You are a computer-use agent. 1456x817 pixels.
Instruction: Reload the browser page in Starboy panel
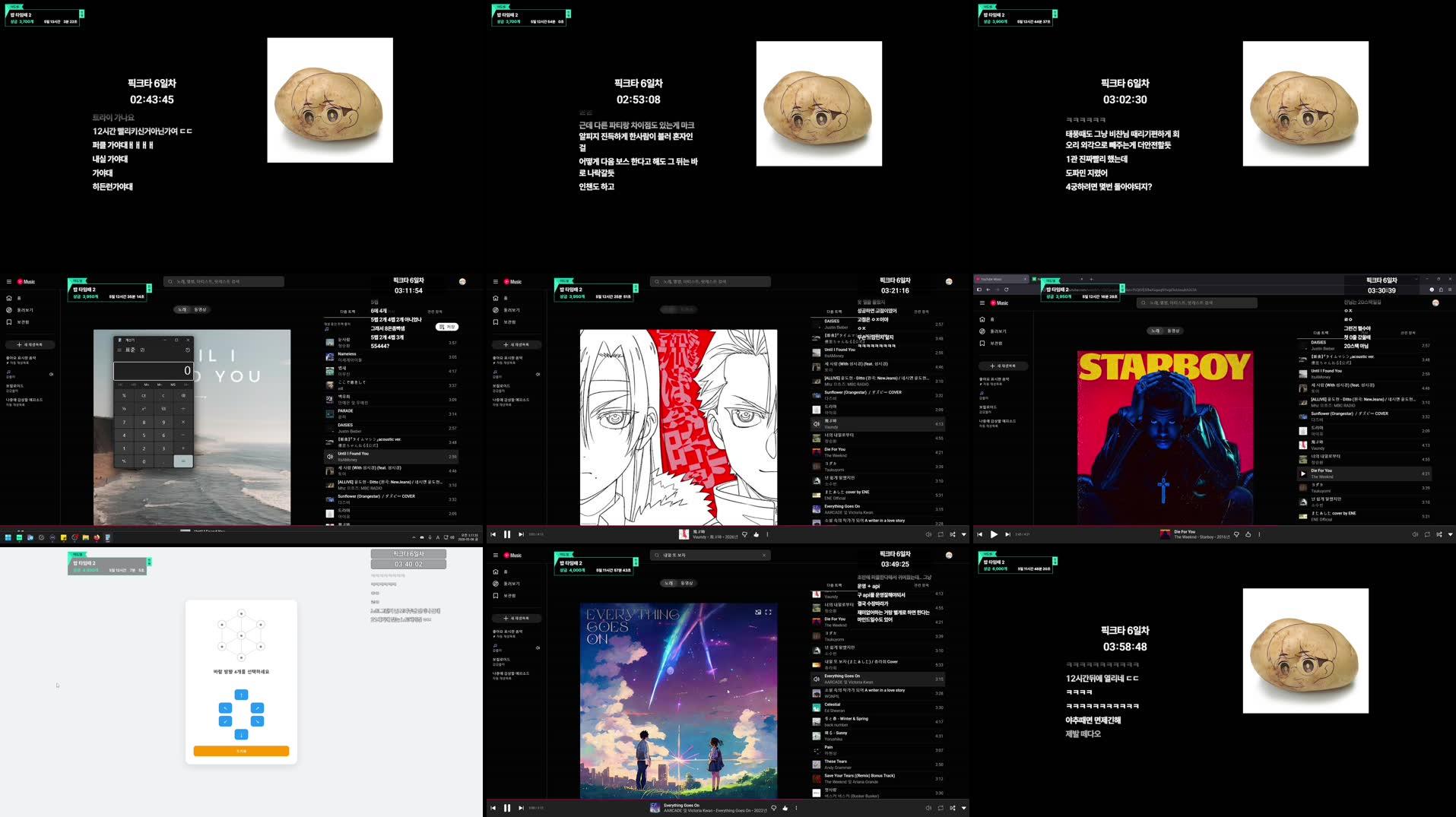1006,290
